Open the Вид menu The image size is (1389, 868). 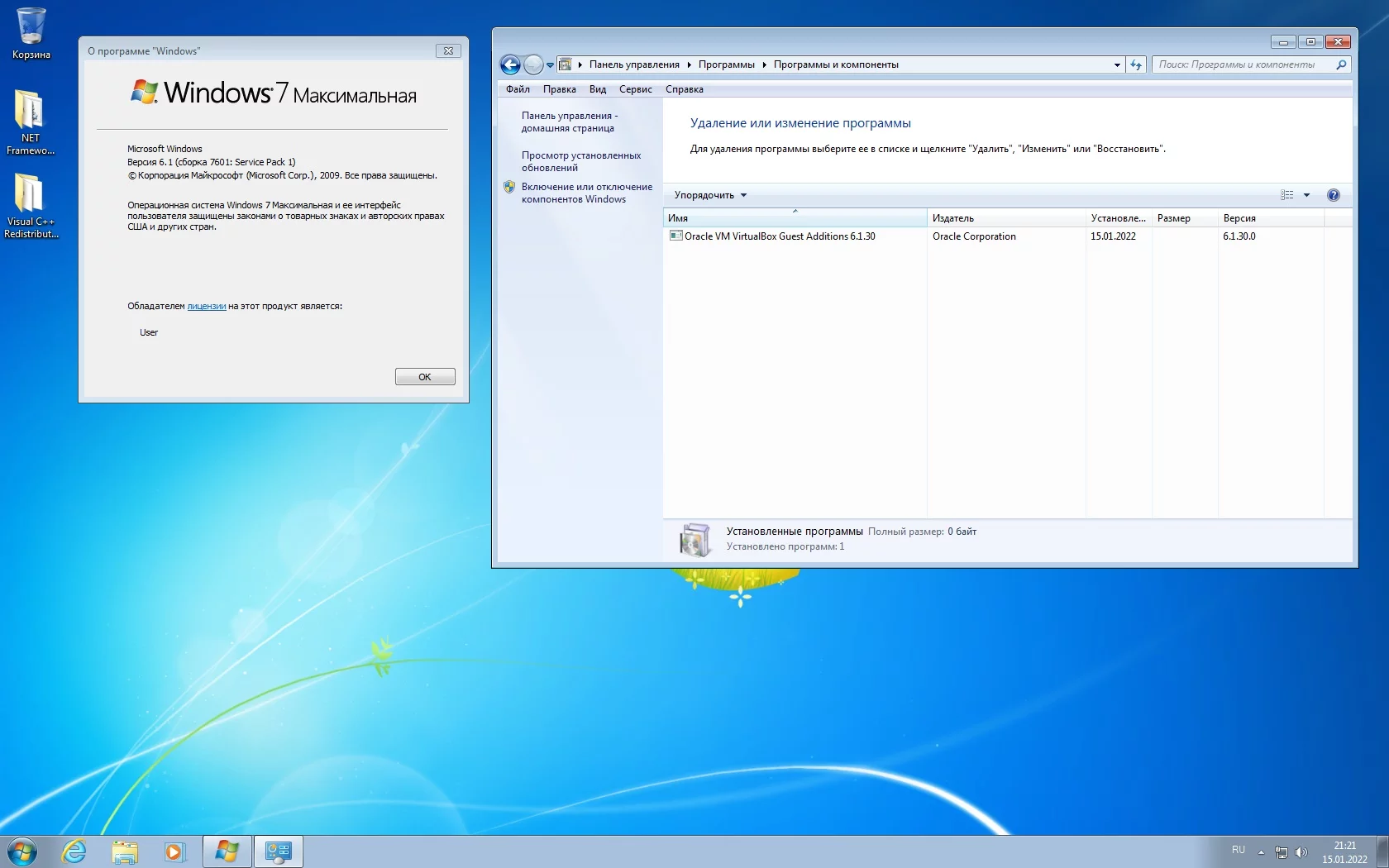tap(598, 89)
